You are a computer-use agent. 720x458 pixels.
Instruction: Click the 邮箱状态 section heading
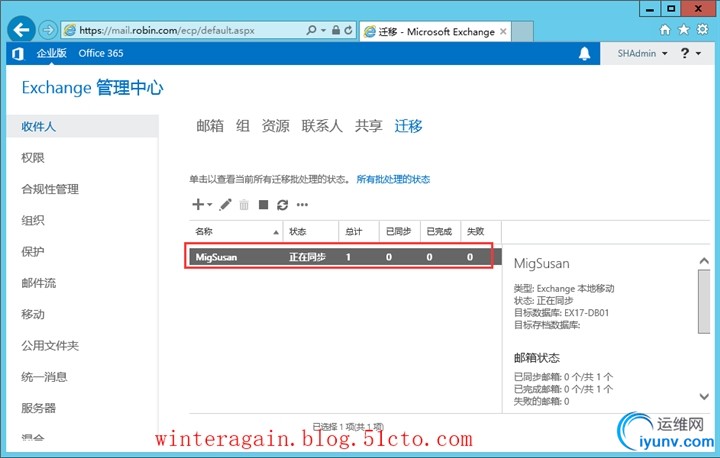click(x=537, y=358)
